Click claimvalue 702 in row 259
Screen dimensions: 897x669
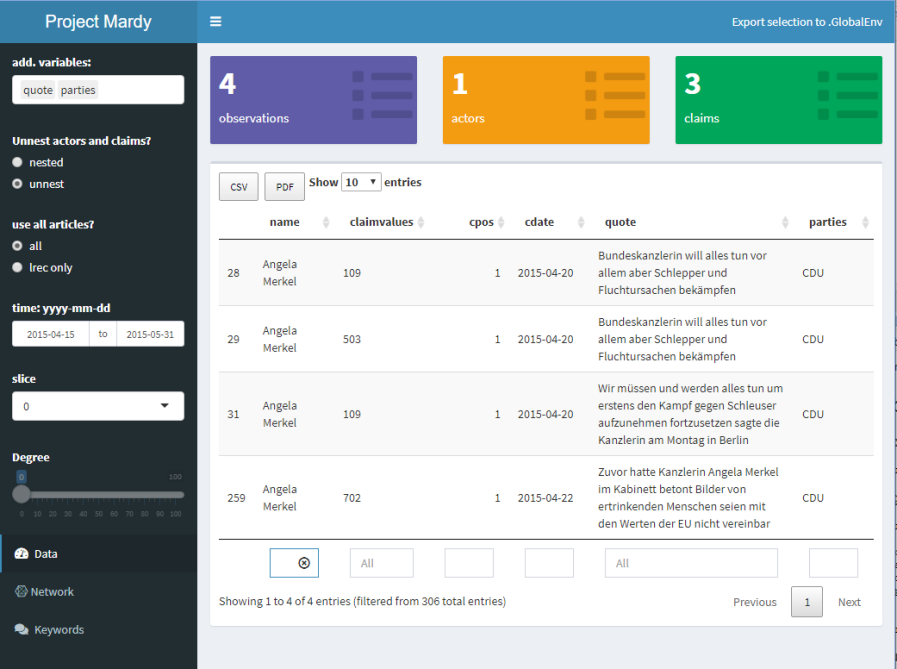click(x=352, y=497)
